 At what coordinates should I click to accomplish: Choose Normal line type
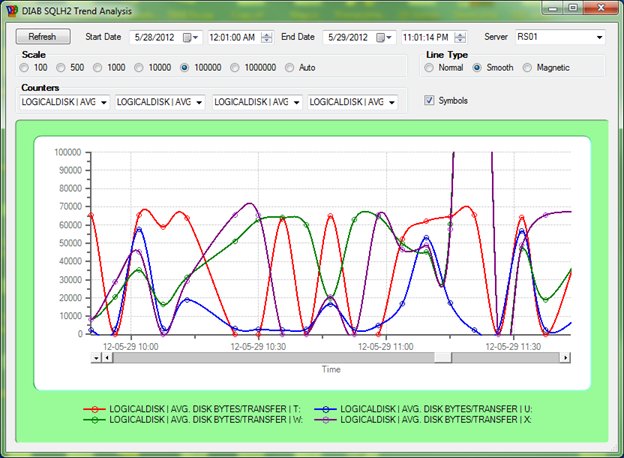(x=444, y=68)
